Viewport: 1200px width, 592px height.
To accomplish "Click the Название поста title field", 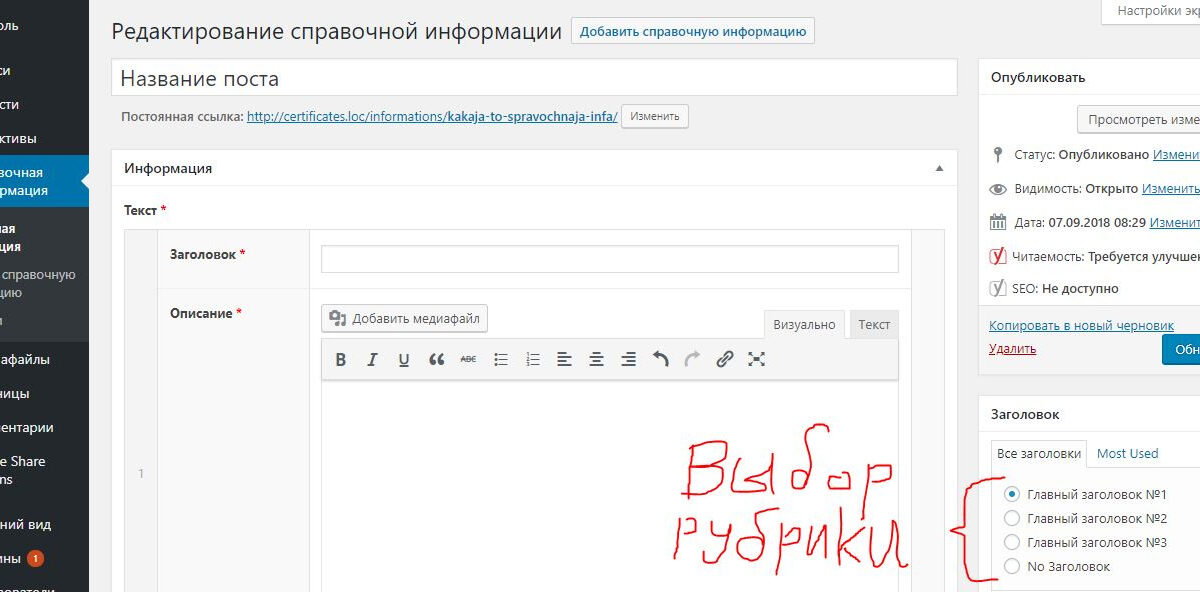I will coord(534,79).
